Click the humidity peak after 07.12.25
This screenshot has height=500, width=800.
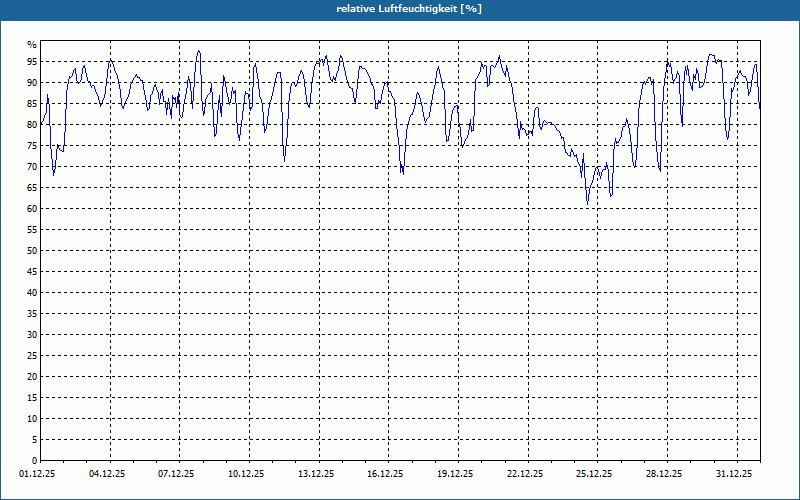198,51
